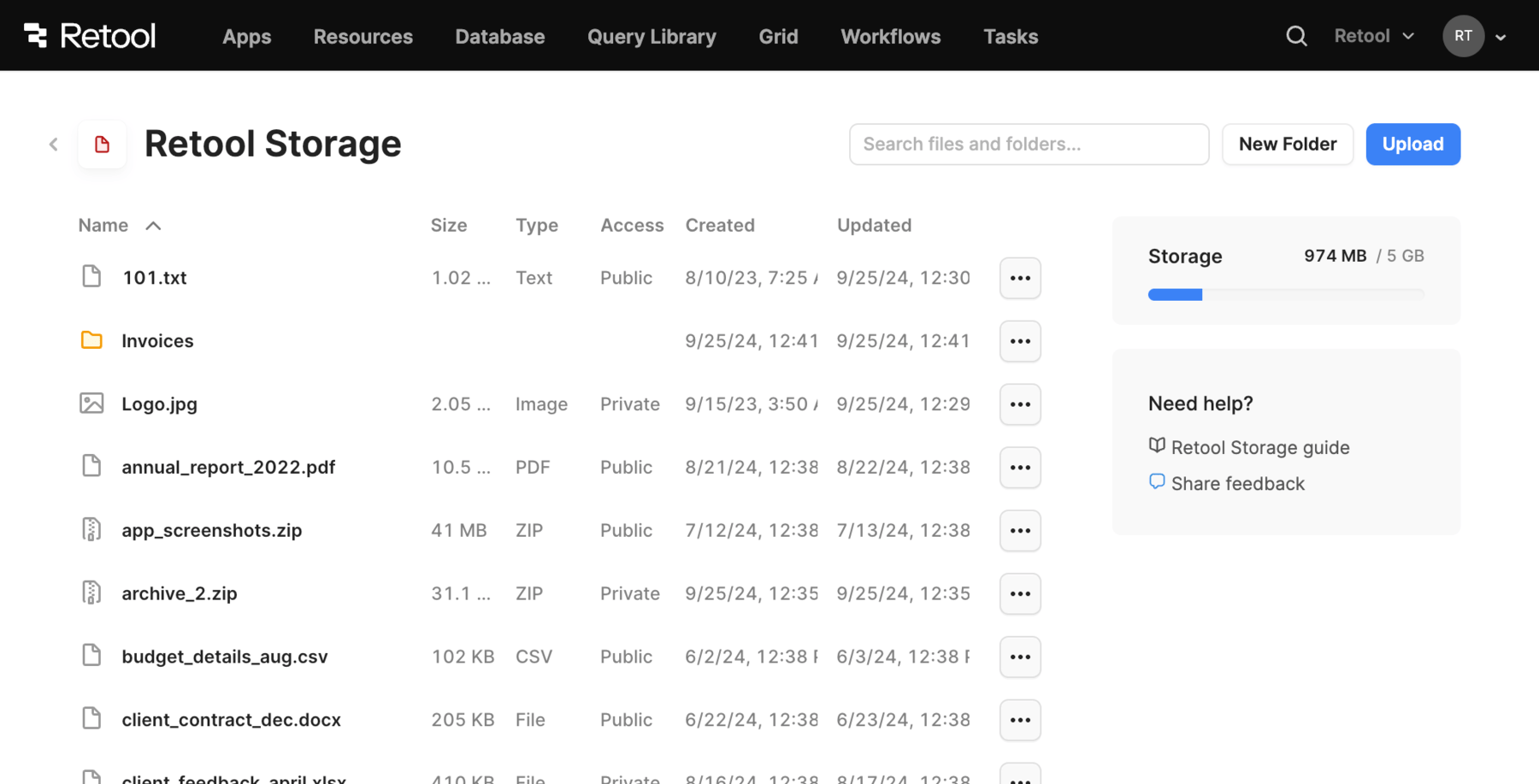The image size is (1539, 784).
Task: Sort by the Size column header
Action: click(449, 225)
